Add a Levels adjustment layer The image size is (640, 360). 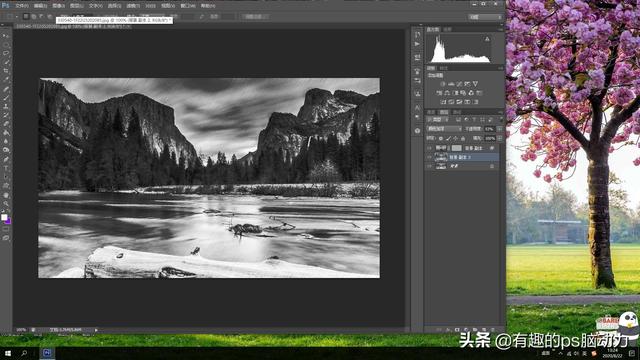pyautogui.click(x=451, y=84)
